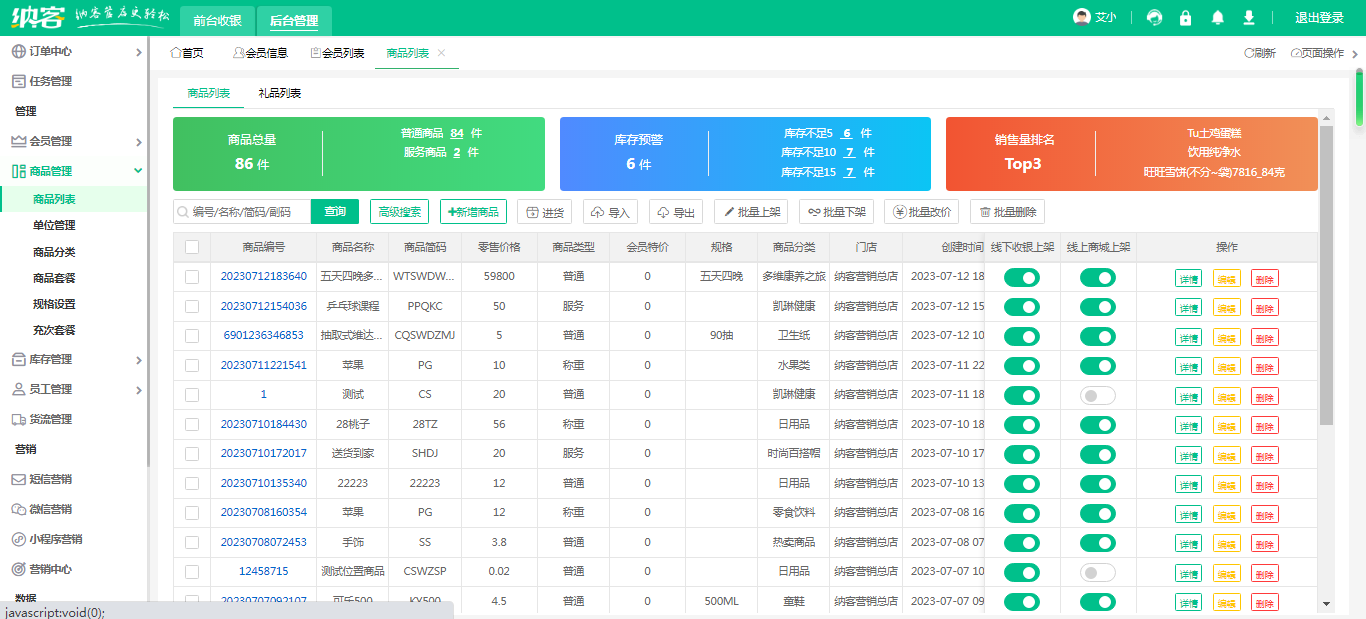
Task: Enable 线上商城上架 toggle for 测试 row
Action: click(1097, 396)
